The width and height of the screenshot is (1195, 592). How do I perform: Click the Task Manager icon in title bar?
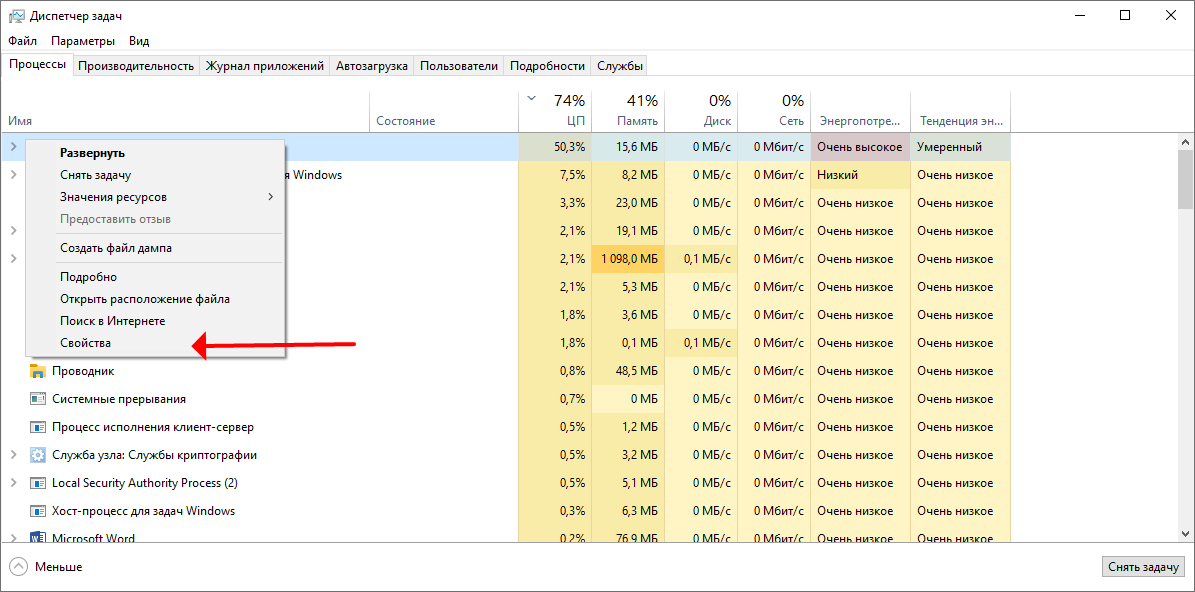16,16
